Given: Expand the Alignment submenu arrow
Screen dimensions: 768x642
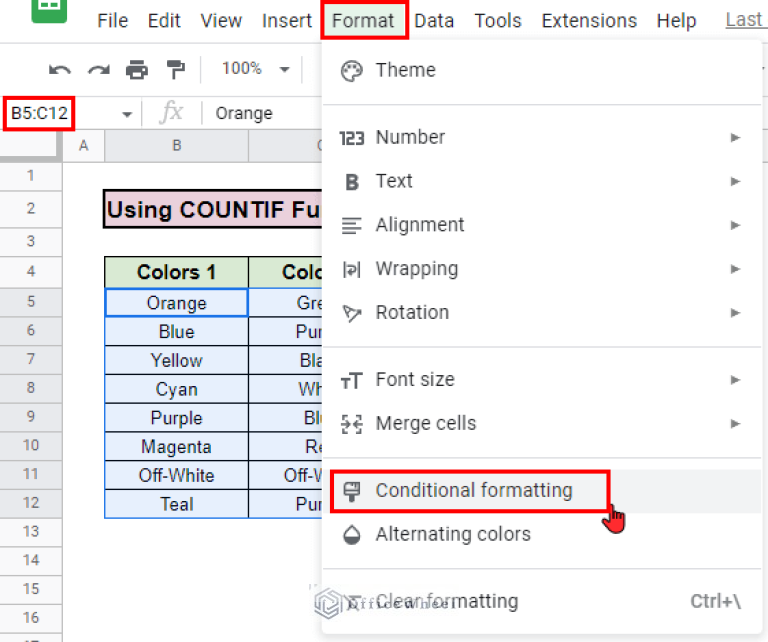Looking at the screenshot, I should (x=735, y=225).
